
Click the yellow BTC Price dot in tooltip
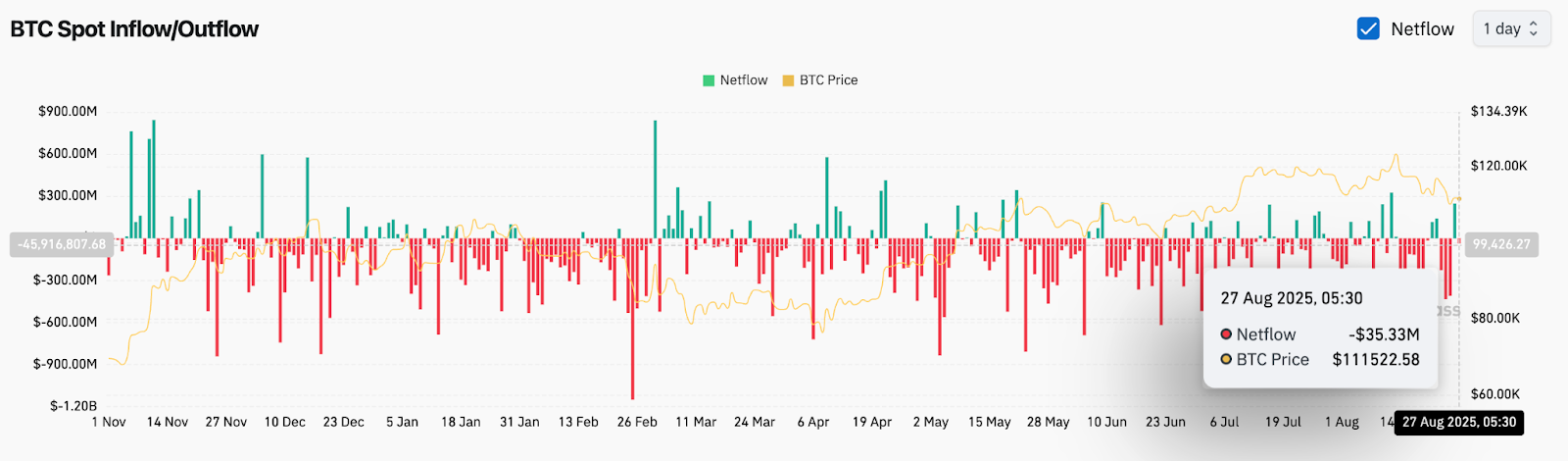1226,360
